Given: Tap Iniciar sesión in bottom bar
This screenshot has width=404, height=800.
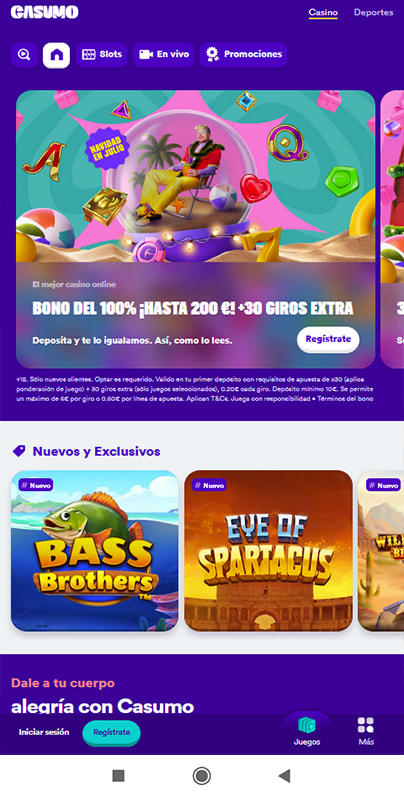Looking at the screenshot, I should tap(44, 732).
